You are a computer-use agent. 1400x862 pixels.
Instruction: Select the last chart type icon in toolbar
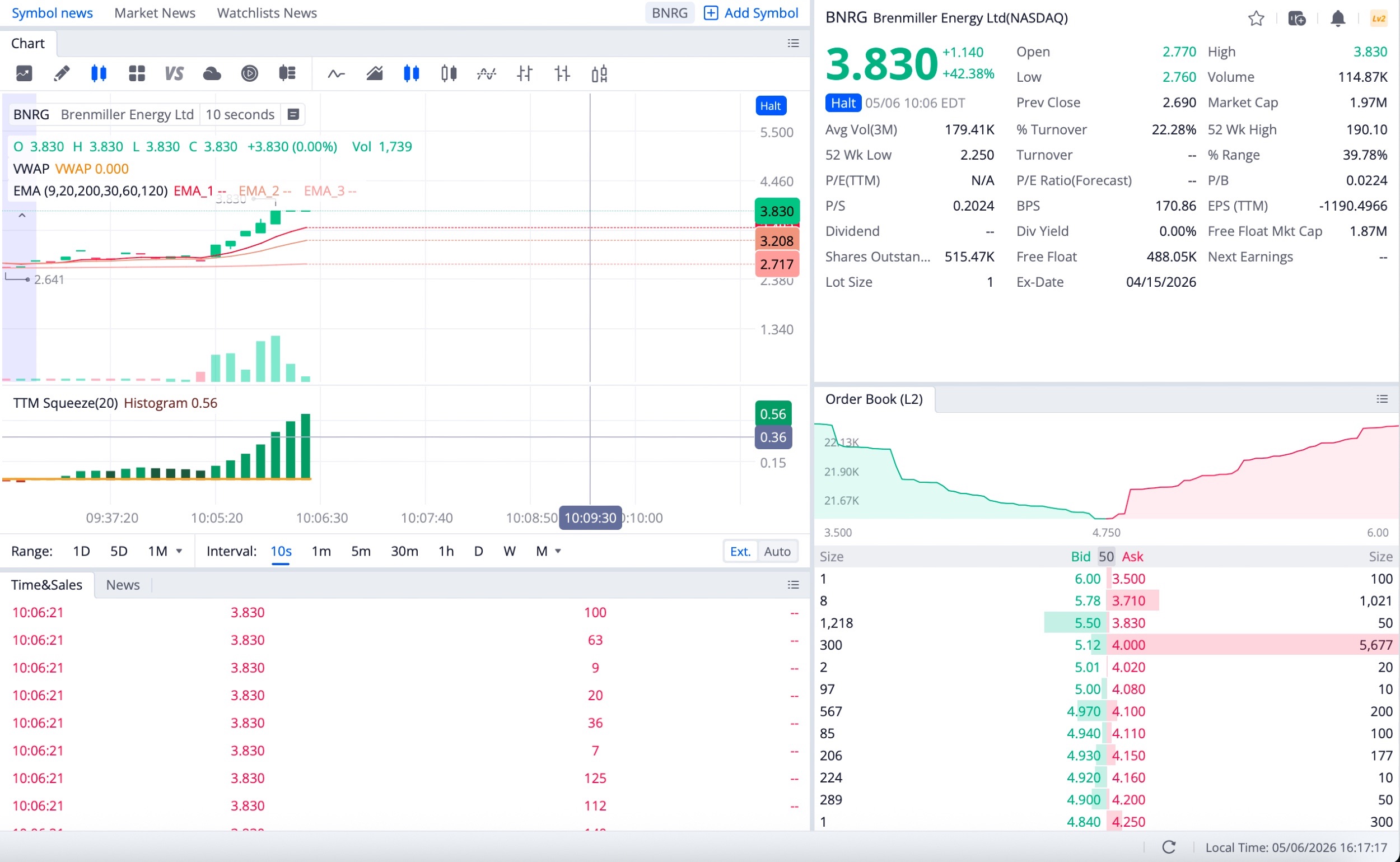(x=600, y=73)
